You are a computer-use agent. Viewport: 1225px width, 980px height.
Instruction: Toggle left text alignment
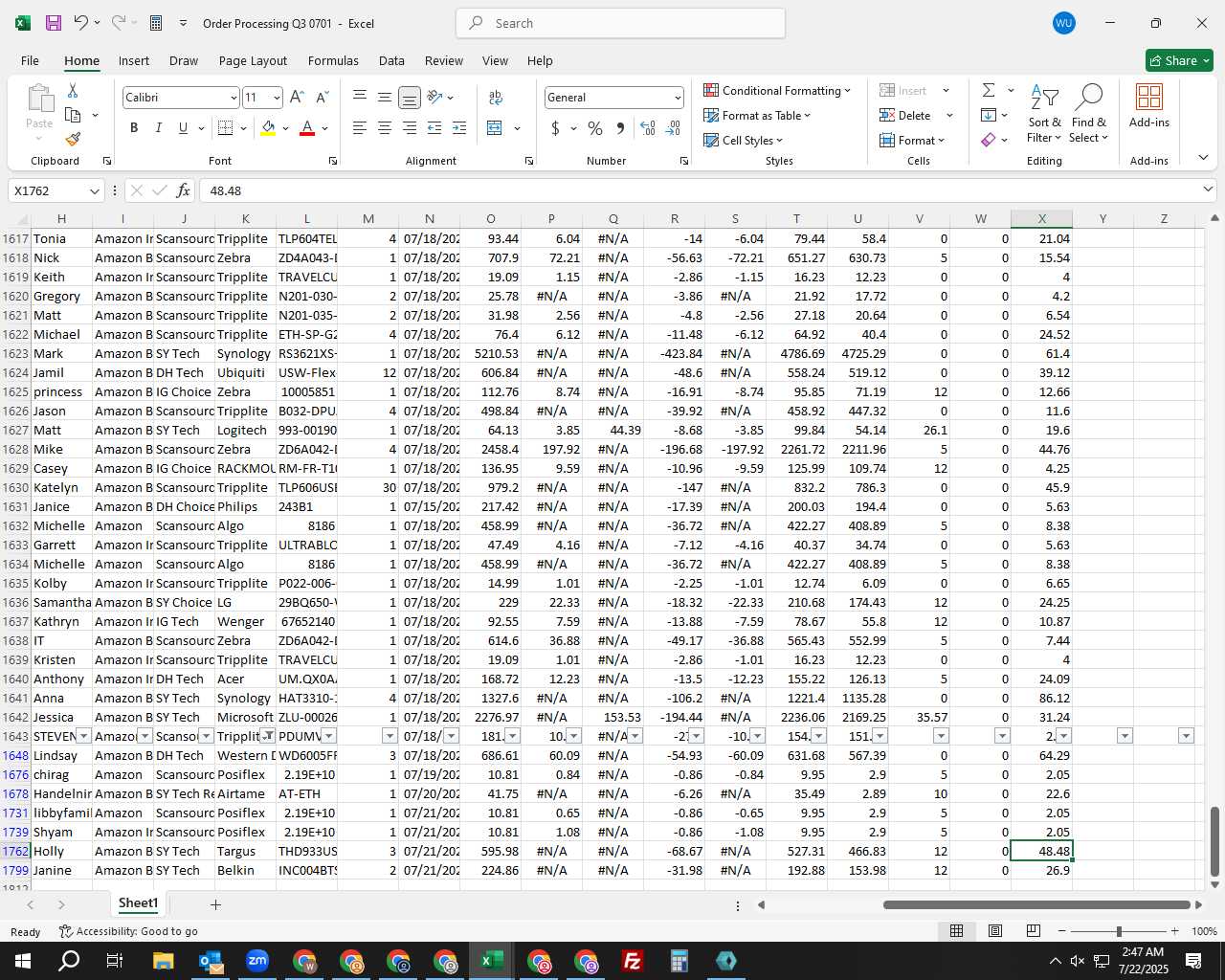pyautogui.click(x=360, y=128)
